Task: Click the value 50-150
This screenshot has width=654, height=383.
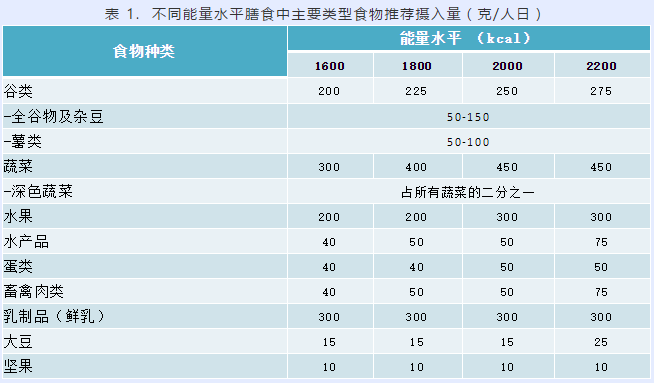Action: click(x=468, y=117)
